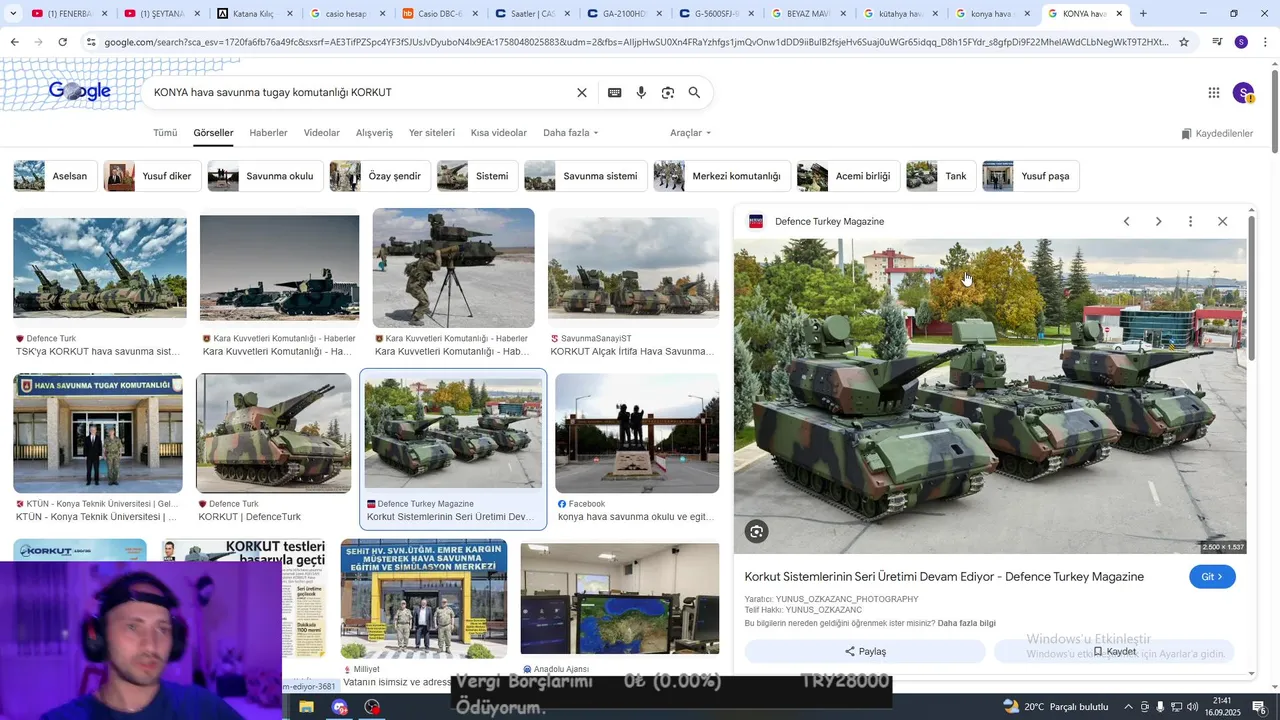Viewport: 1280px width, 720px height.
Task: Open the Anadolu Ajansı map thumbnail
Action: [620, 599]
